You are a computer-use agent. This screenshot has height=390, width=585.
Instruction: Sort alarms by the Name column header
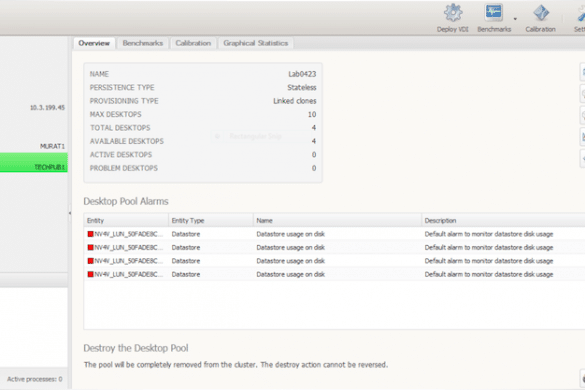(337, 221)
